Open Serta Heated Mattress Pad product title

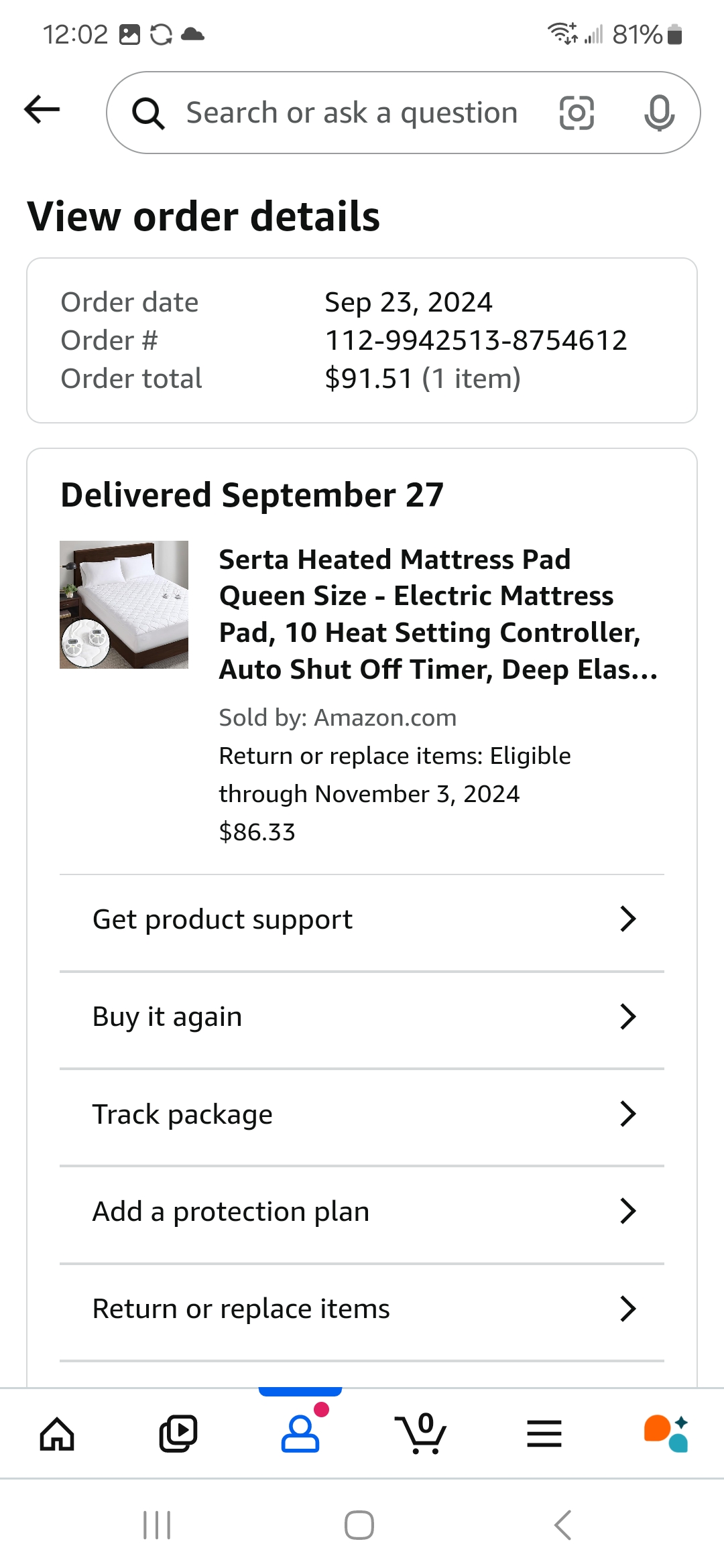click(x=438, y=614)
